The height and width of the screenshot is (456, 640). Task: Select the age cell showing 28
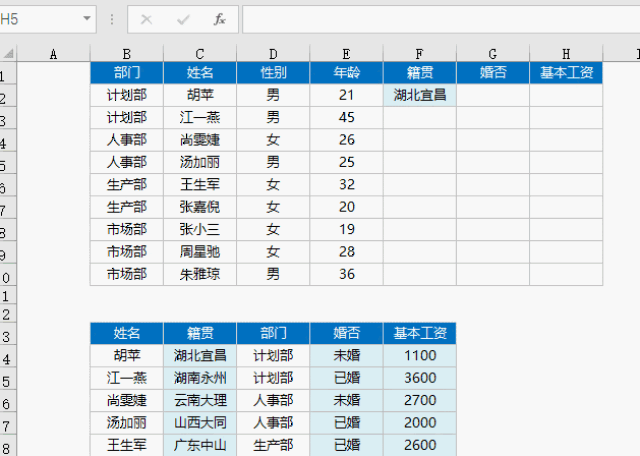(346, 251)
